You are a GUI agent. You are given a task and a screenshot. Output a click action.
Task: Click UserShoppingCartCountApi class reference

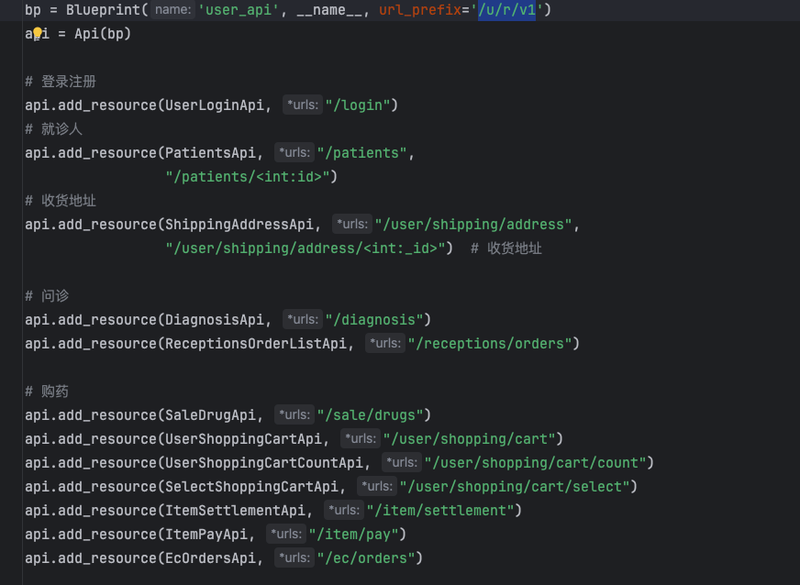coord(264,463)
